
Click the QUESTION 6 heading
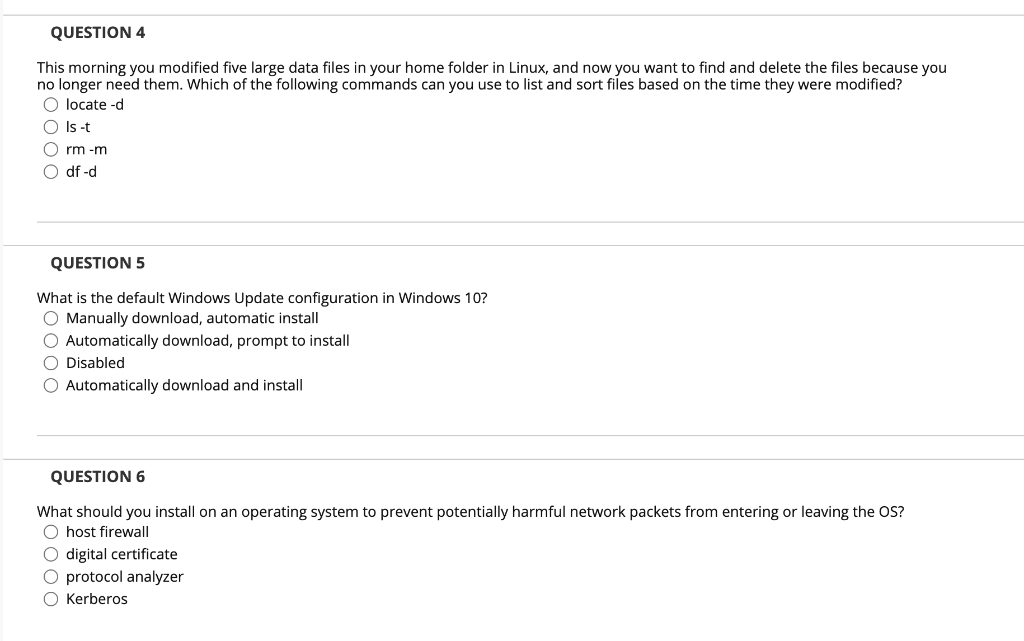[98, 477]
